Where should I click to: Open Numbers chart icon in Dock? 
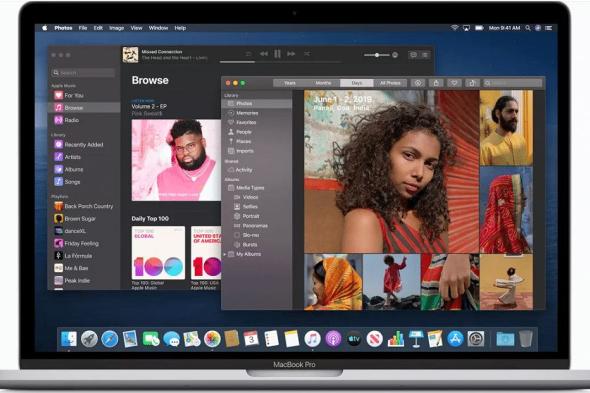pos(395,339)
